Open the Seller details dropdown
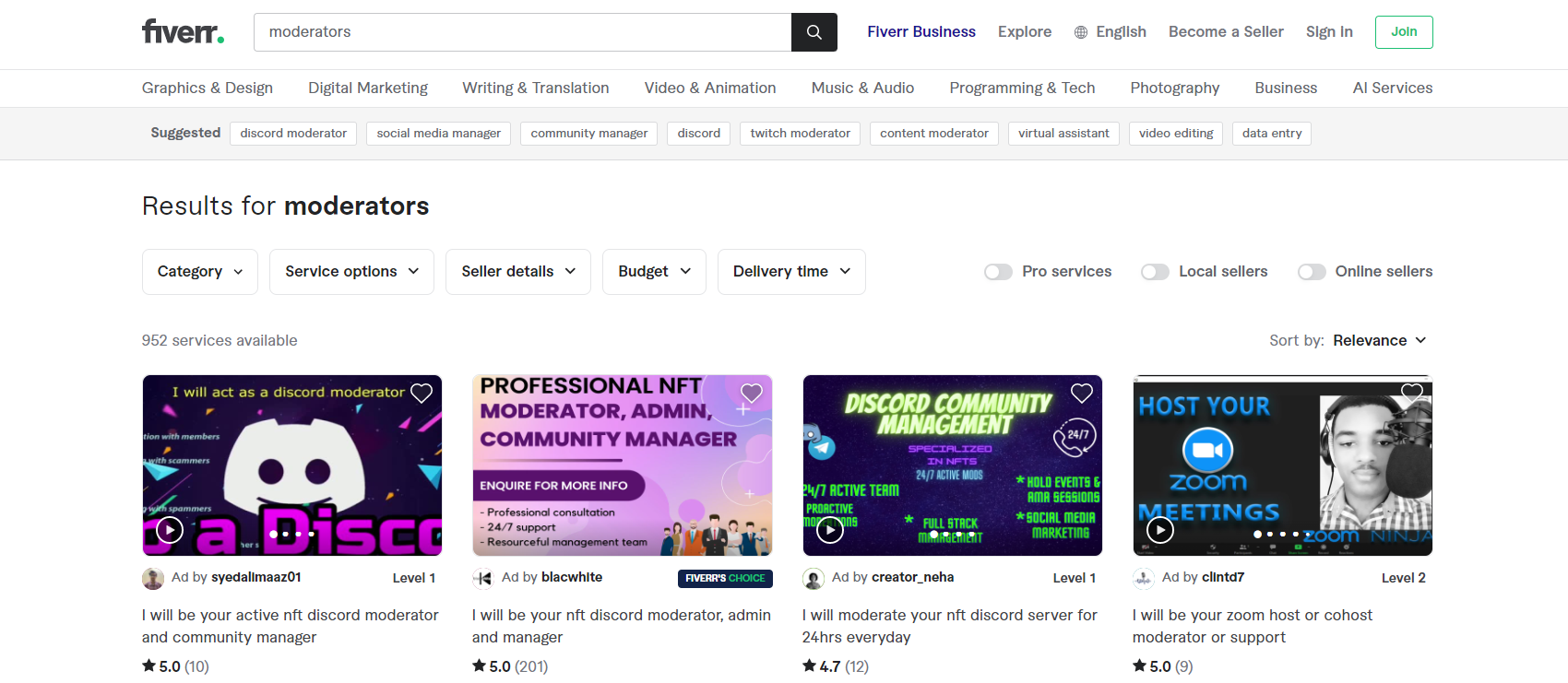Image resolution: width=1568 pixels, height=683 pixels. coord(518,272)
